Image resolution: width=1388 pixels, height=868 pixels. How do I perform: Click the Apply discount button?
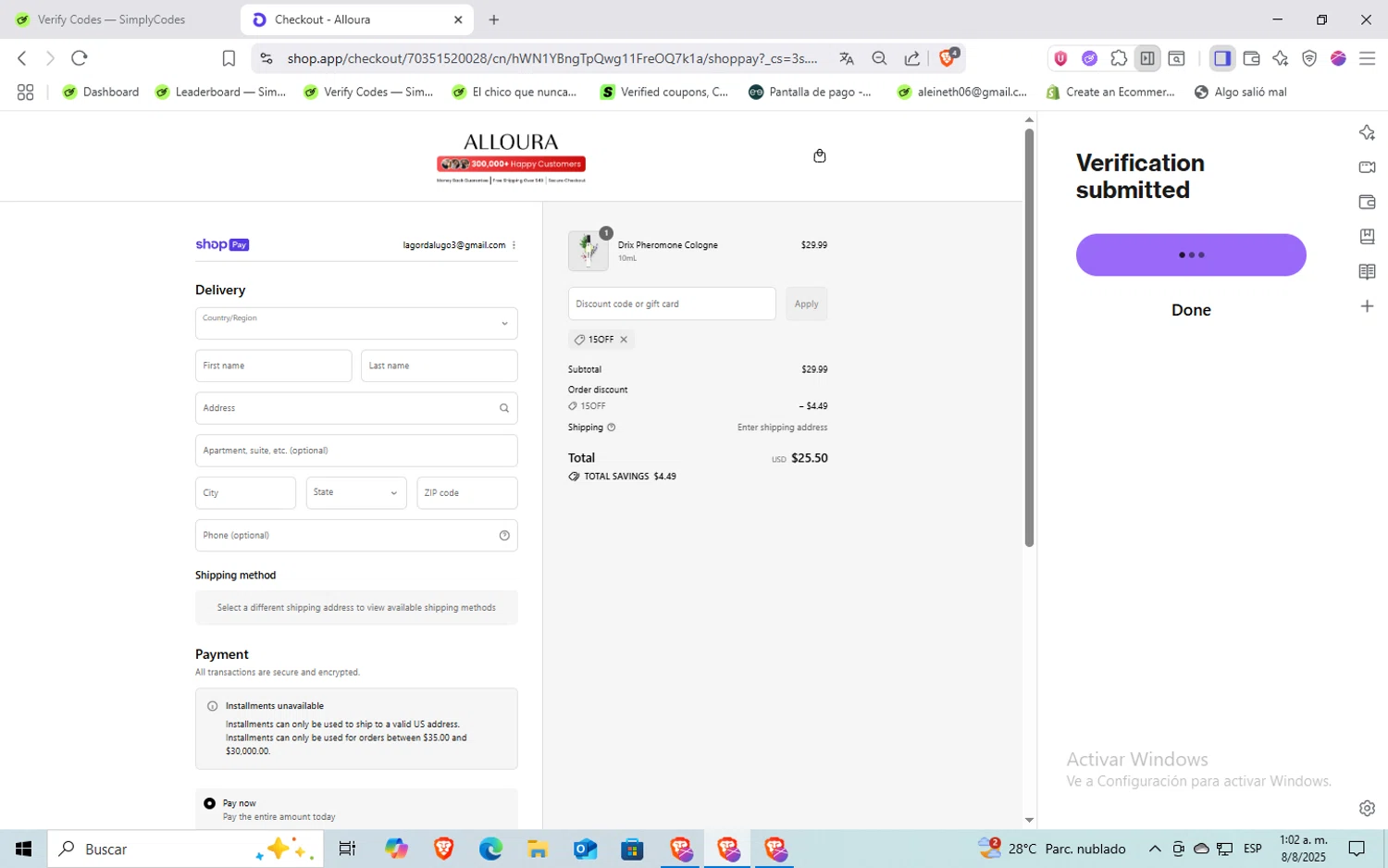(806, 304)
